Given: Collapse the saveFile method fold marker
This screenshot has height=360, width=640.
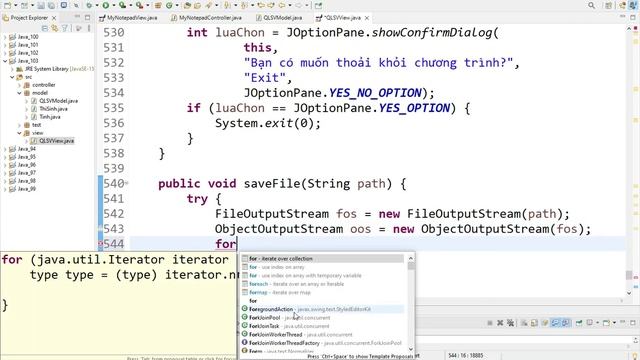Looking at the screenshot, I should click(x=127, y=184).
